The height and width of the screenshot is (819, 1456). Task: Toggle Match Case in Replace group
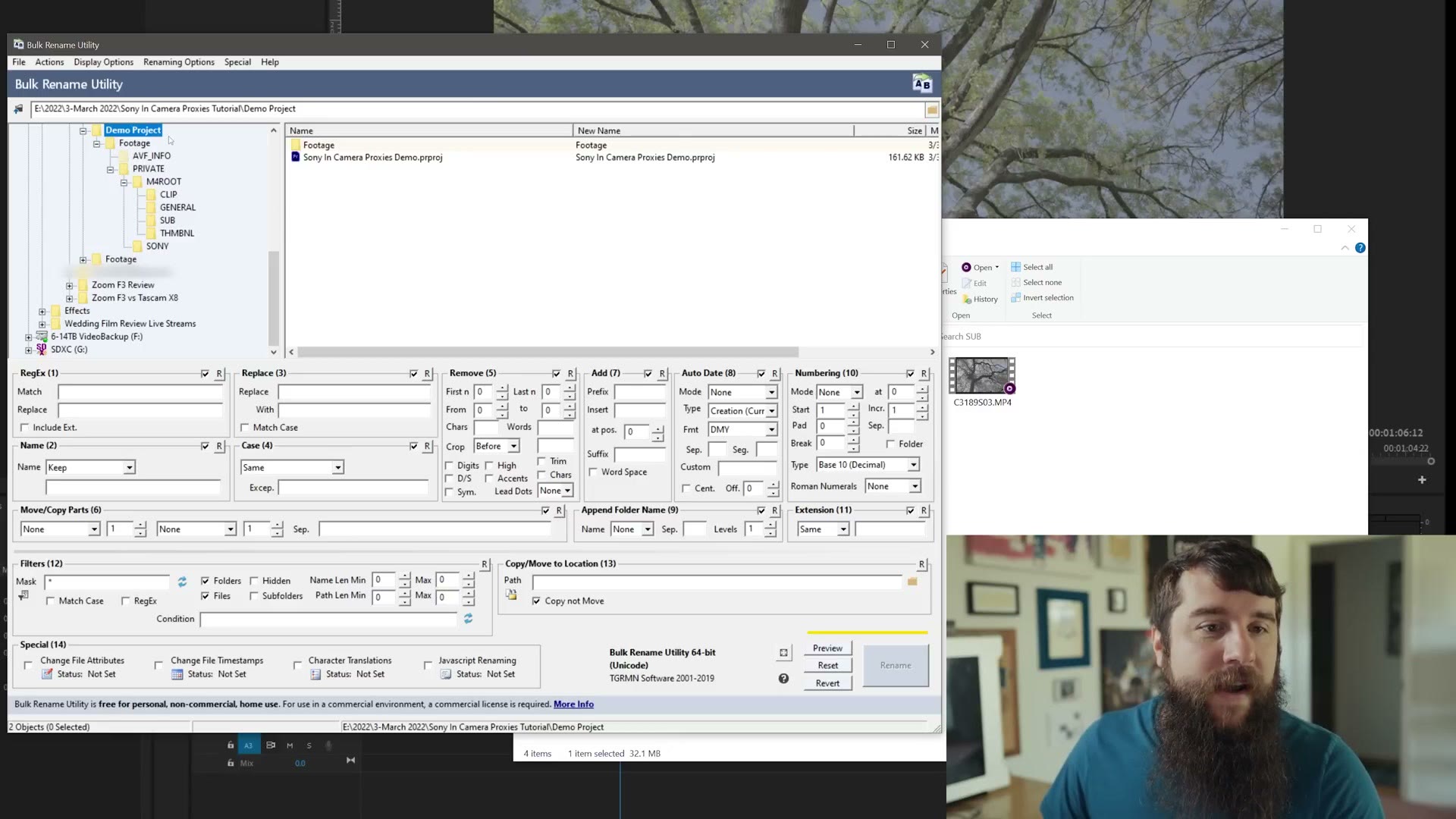(245, 428)
